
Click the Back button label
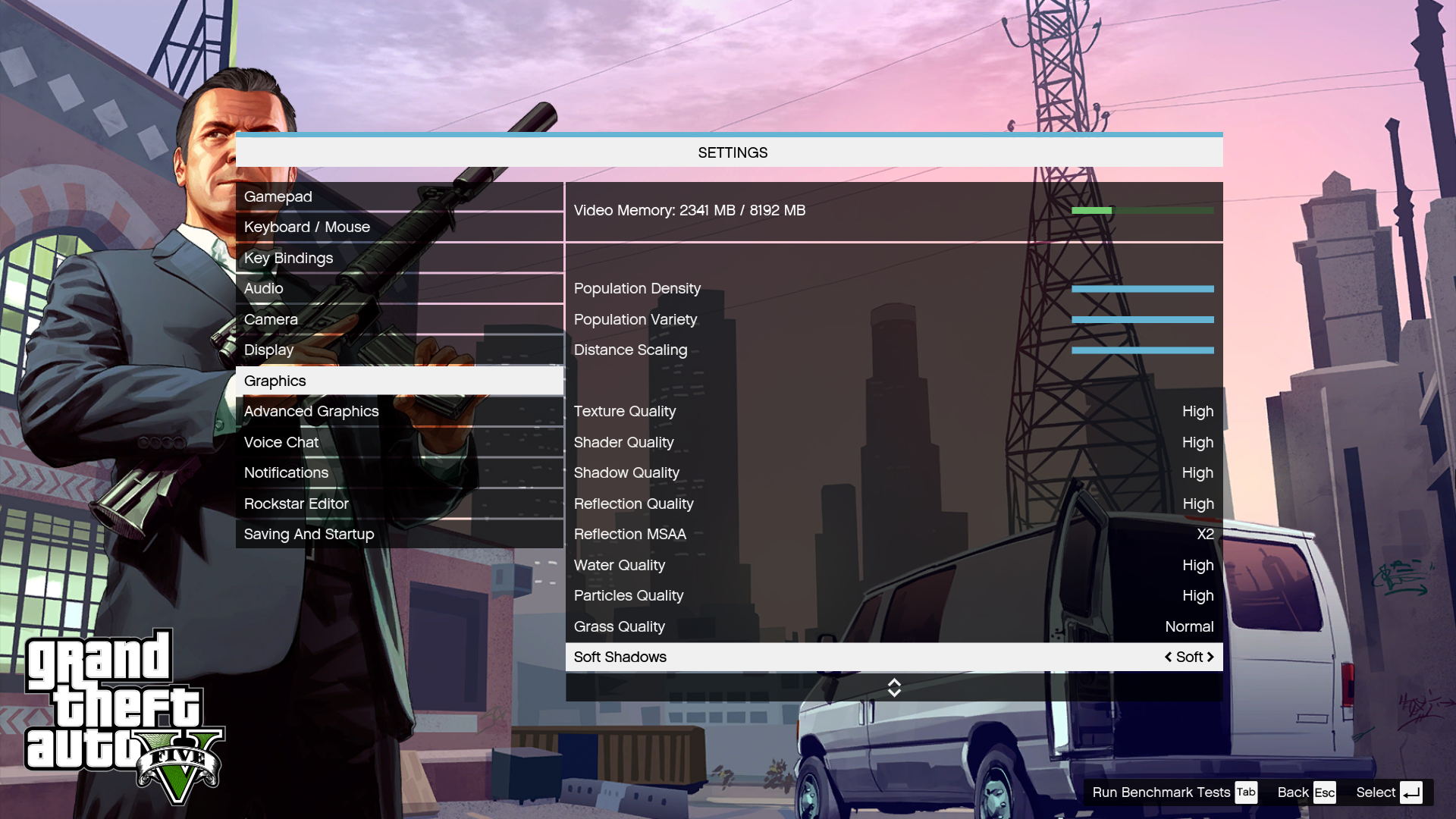[x=1292, y=792]
